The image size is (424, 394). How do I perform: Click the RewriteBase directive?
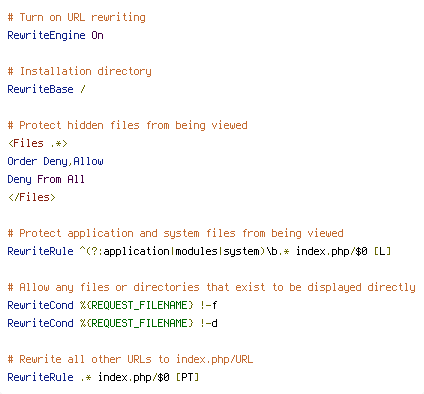pyautogui.click(x=40, y=89)
